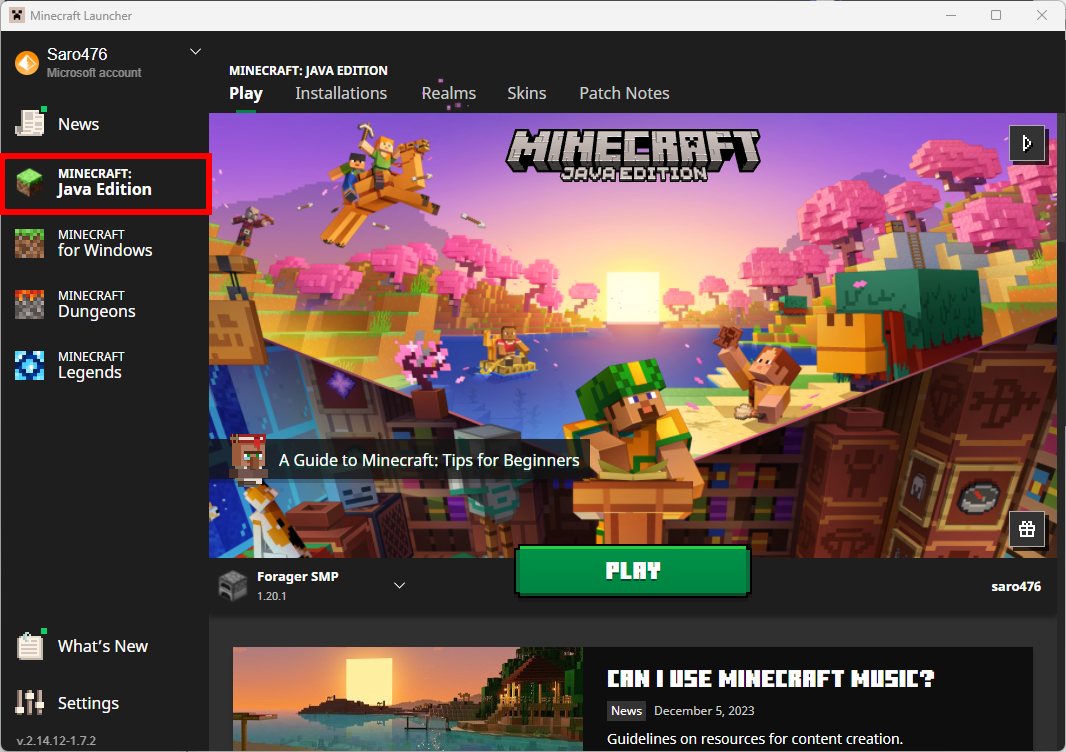Expand the Forager SMP installation dropdown
Image resolution: width=1066 pixels, height=752 pixels.
(400, 585)
